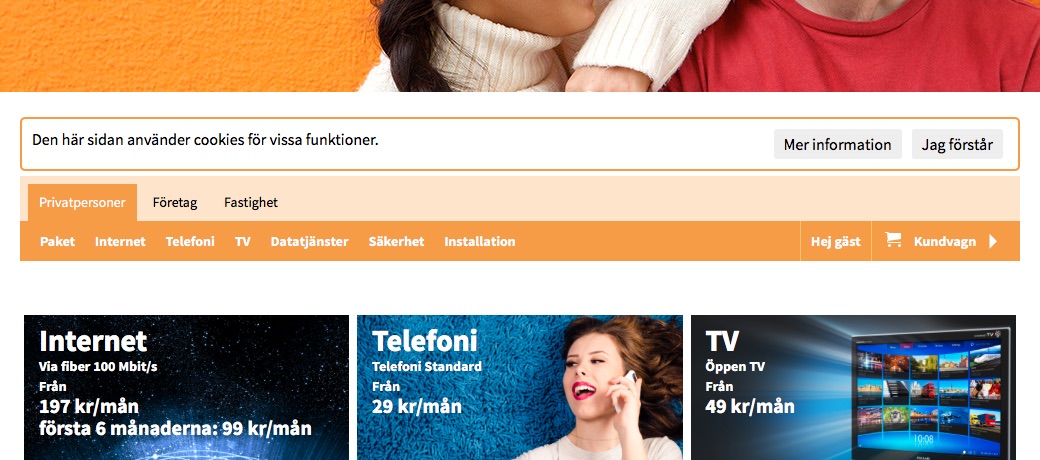Switch to the Fastighet tab
This screenshot has height=460, width=1040.
tap(251, 203)
